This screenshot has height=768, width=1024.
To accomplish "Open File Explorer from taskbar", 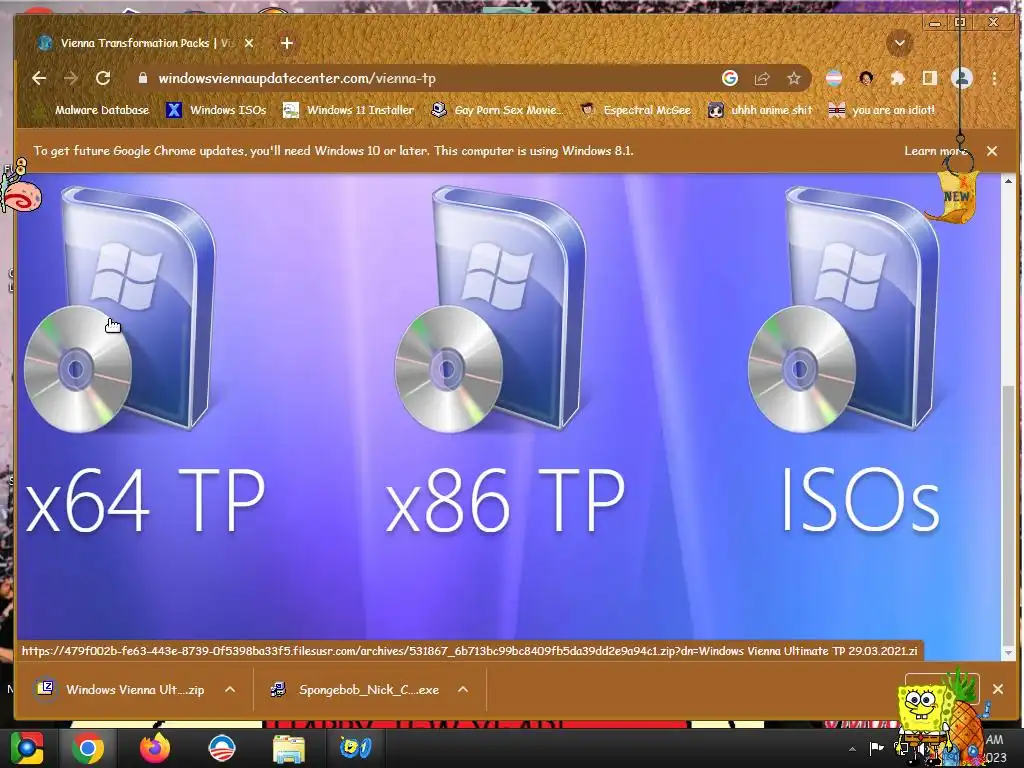I will point(288,748).
